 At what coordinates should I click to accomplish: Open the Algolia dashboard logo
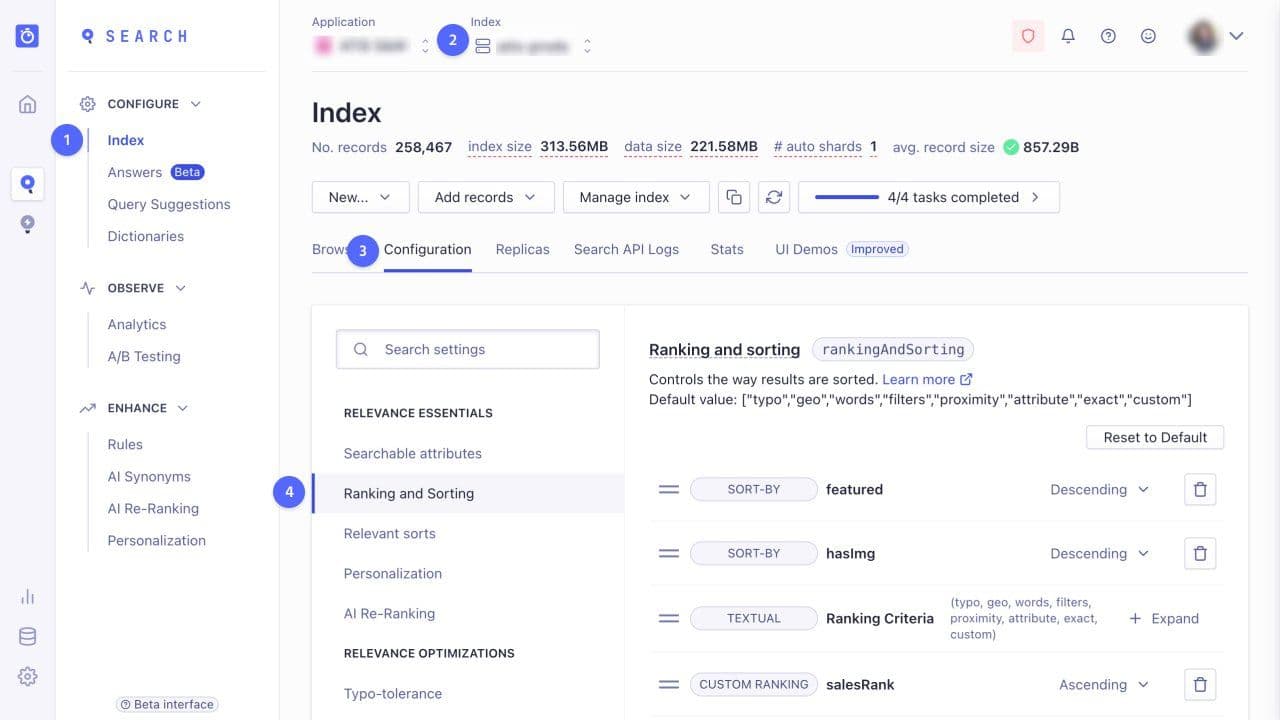[x=28, y=36]
